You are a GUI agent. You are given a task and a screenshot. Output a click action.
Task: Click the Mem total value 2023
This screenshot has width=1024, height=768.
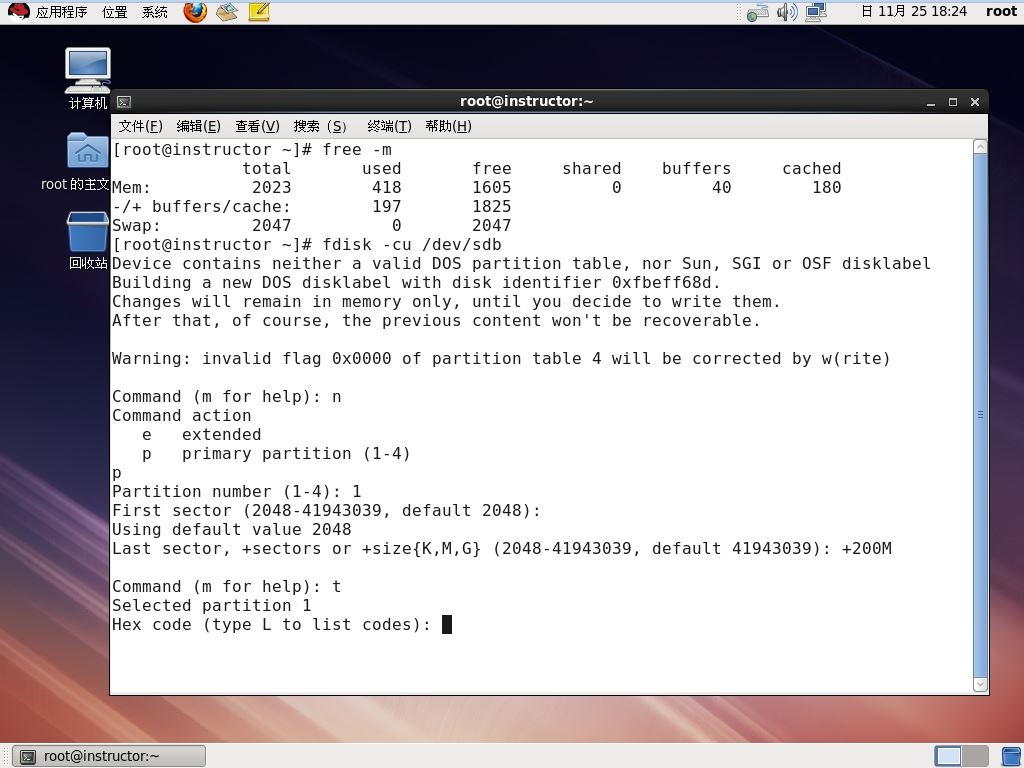click(x=272, y=187)
